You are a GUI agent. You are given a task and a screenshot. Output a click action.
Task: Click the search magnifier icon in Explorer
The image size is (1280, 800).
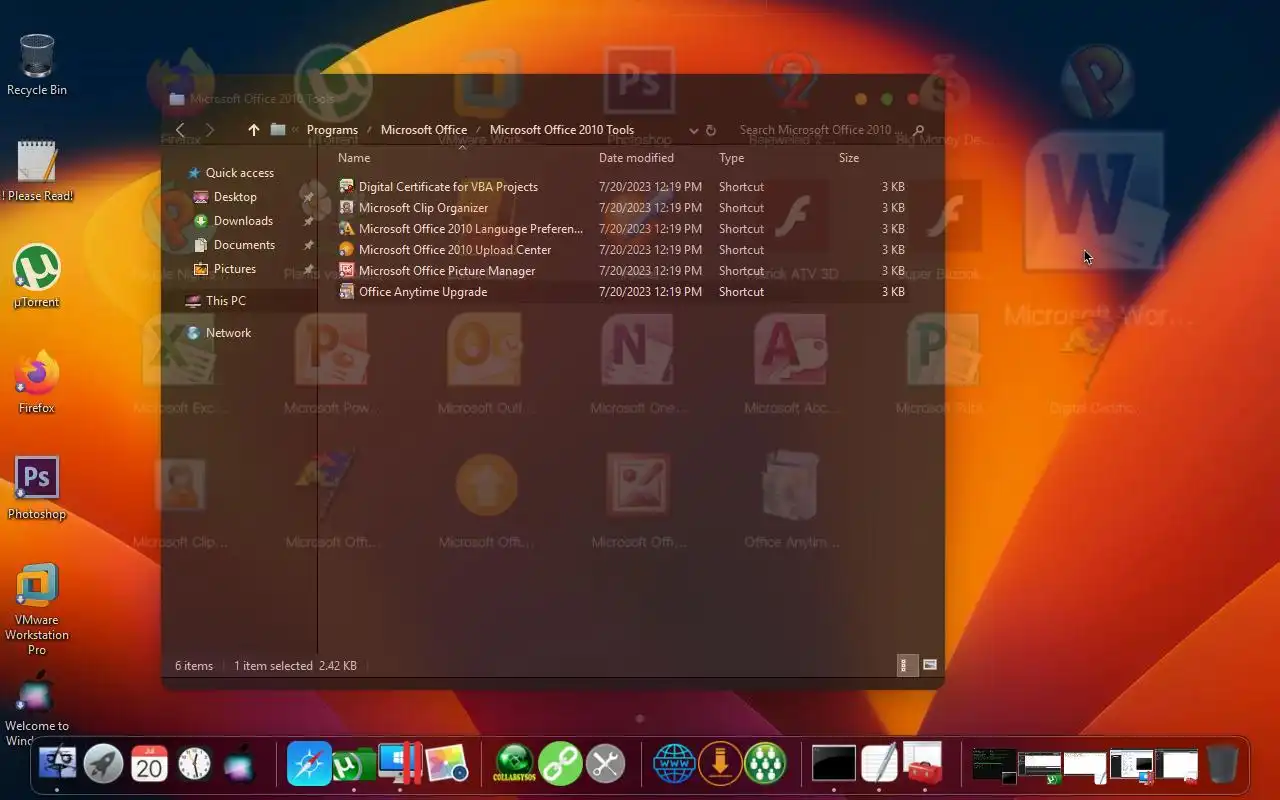point(919,130)
